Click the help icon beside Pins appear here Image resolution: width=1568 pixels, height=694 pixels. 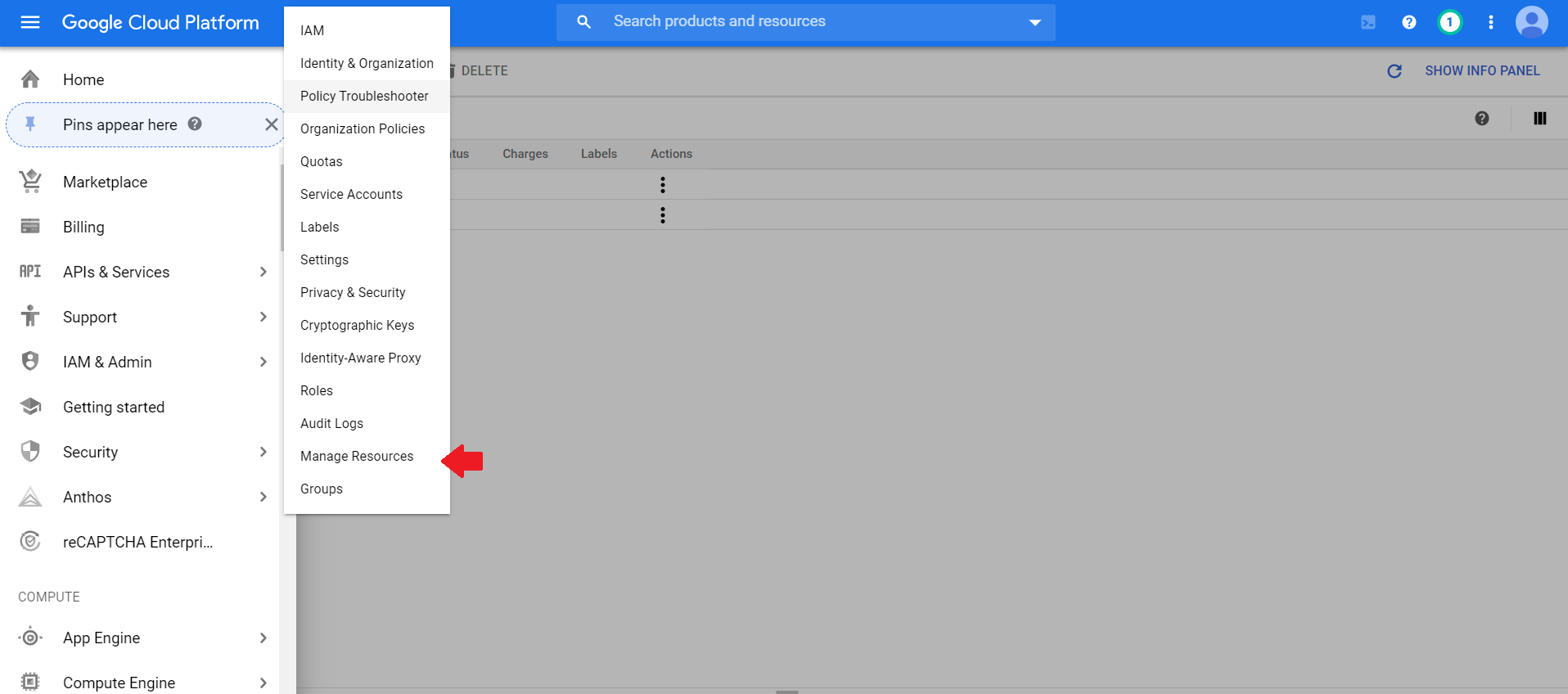pyautogui.click(x=195, y=124)
